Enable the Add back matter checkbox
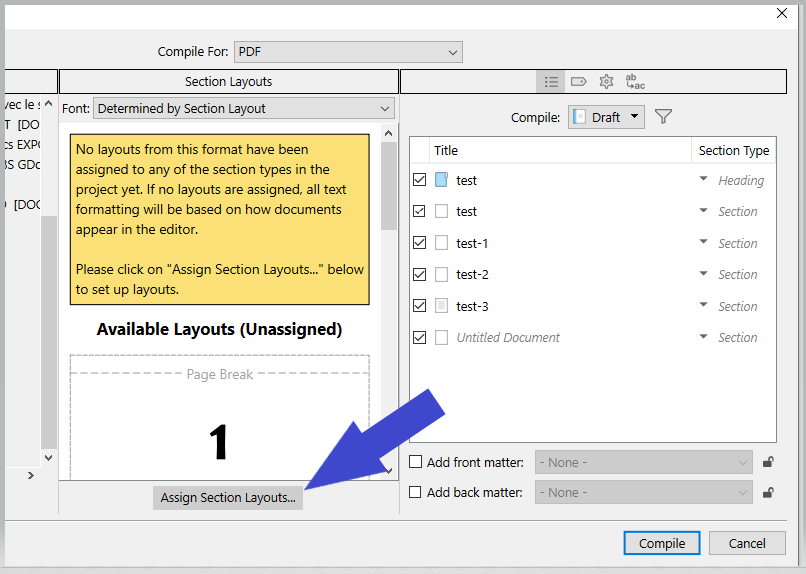The width and height of the screenshot is (806, 574). [x=416, y=492]
